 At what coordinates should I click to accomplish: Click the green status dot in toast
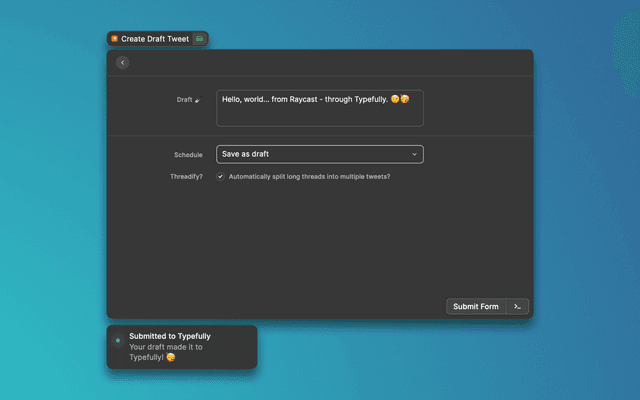[118, 340]
